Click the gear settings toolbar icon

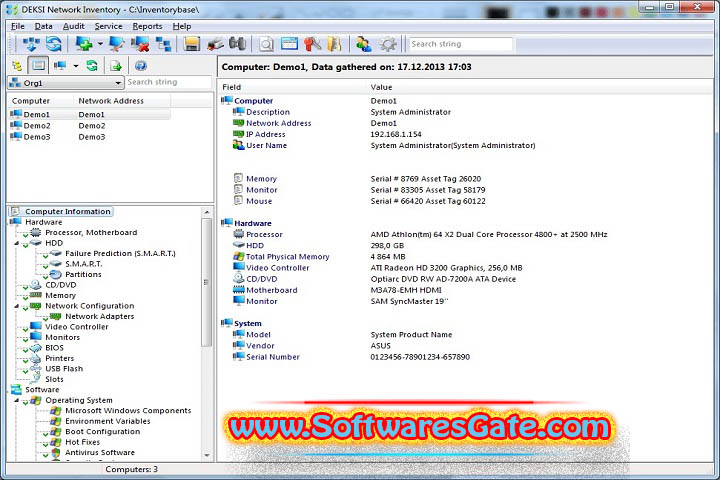(x=388, y=44)
